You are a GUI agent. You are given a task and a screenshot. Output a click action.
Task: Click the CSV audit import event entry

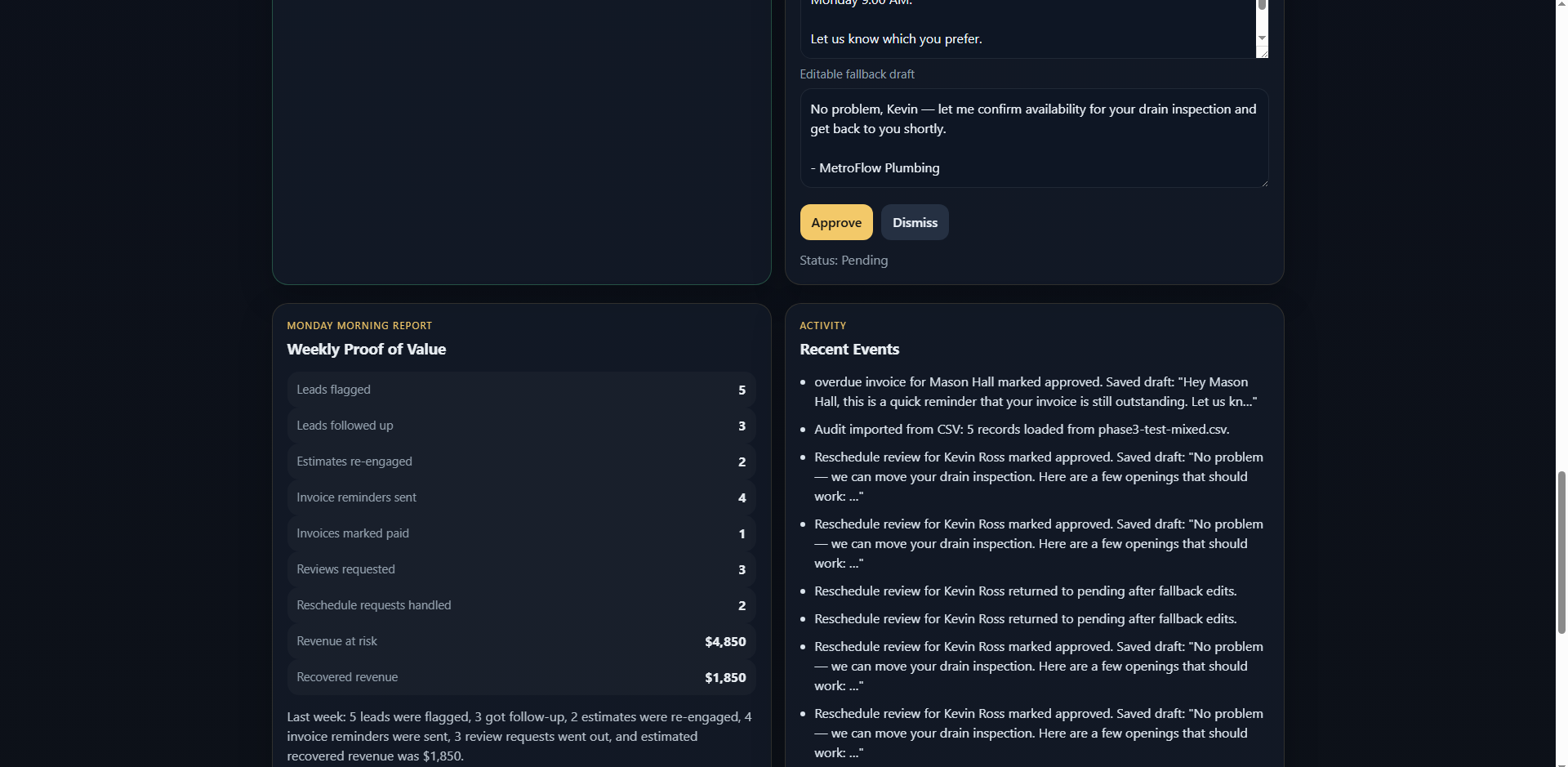[x=1021, y=429]
